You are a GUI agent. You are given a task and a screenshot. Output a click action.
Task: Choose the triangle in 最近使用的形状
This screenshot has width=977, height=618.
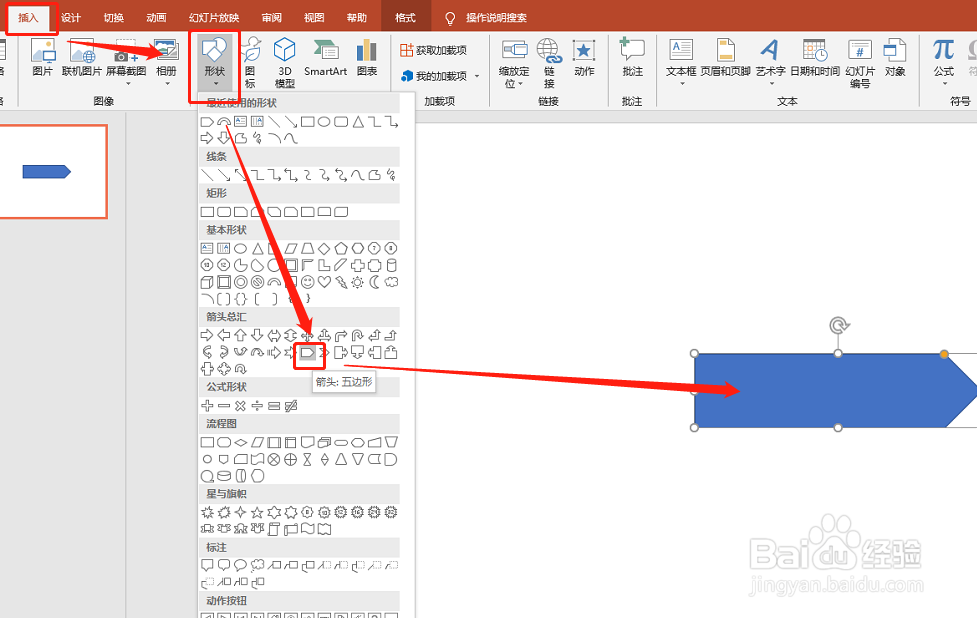tap(358, 121)
